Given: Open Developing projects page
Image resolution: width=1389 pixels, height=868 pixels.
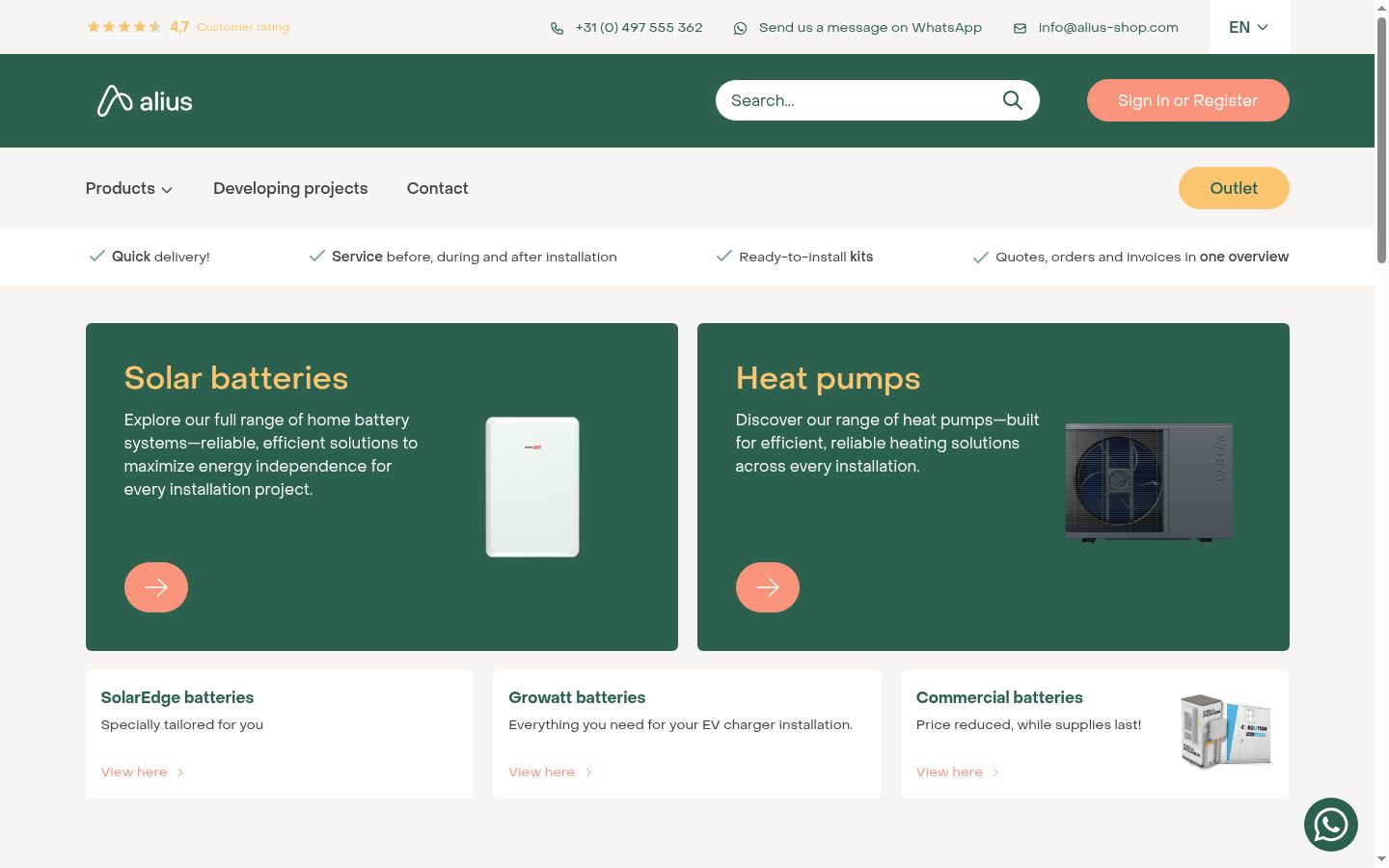Looking at the screenshot, I should click(290, 188).
